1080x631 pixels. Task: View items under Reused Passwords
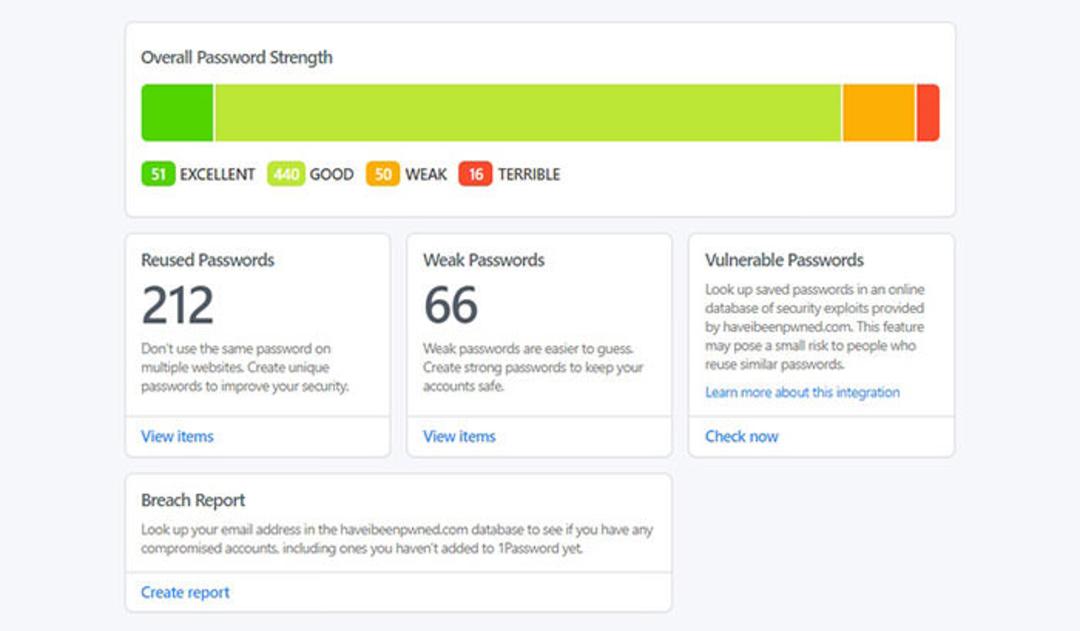[178, 436]
